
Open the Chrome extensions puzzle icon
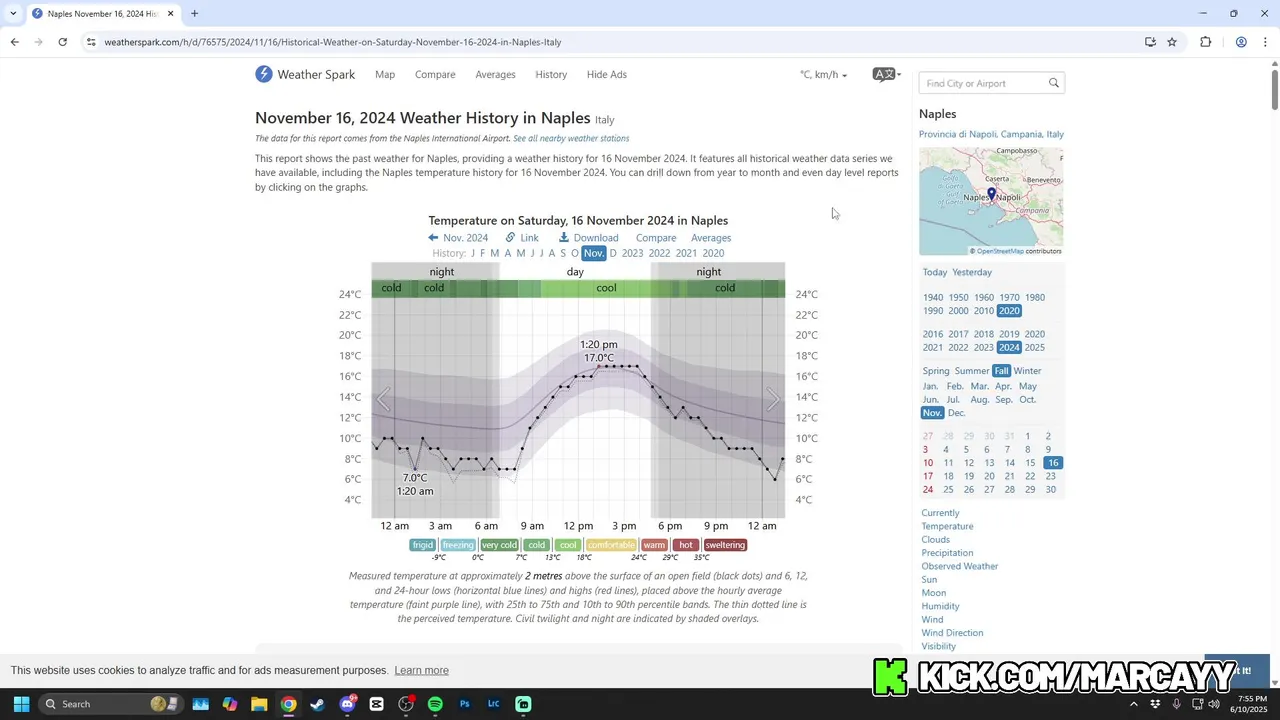point(1205,42)
